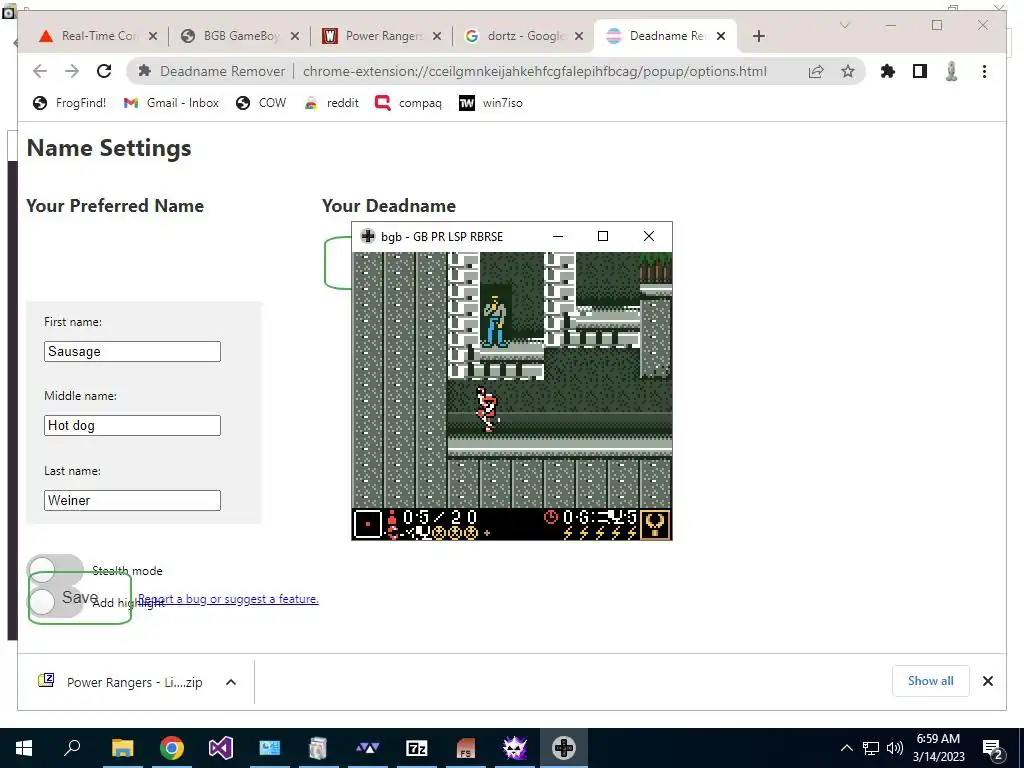
Task: Go back to the previous page
Action: click(x=40, y=71)
